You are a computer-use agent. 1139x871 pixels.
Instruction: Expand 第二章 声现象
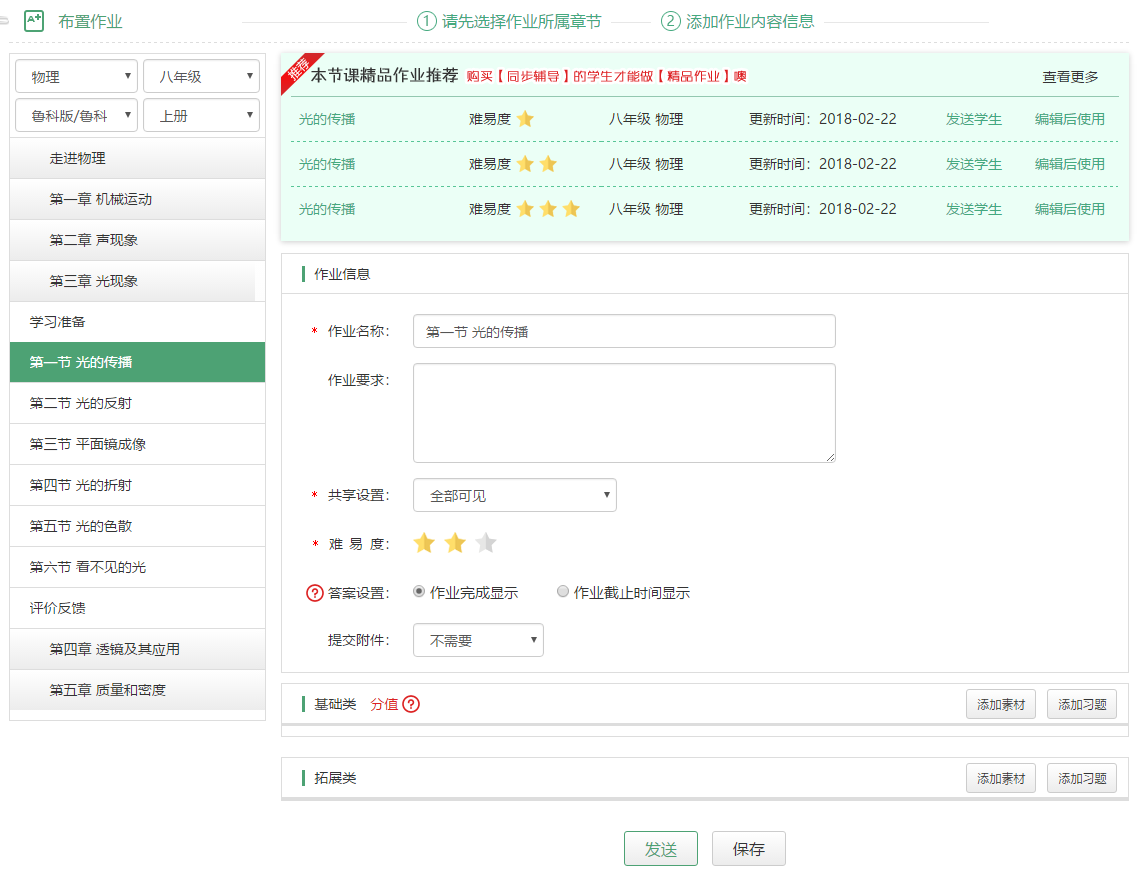pos(137,240)
